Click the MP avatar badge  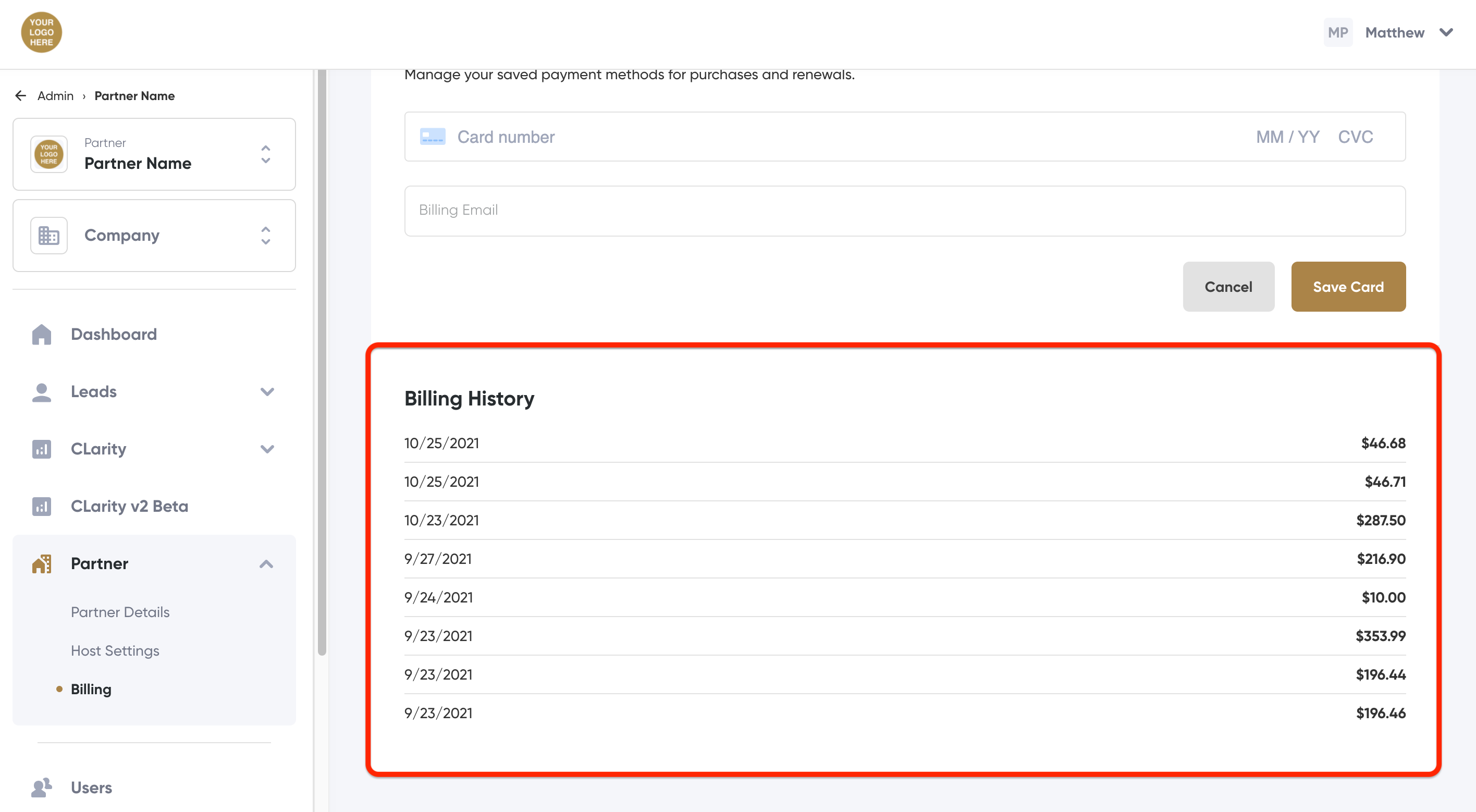pyautogui.click(x=1337, y=33)
